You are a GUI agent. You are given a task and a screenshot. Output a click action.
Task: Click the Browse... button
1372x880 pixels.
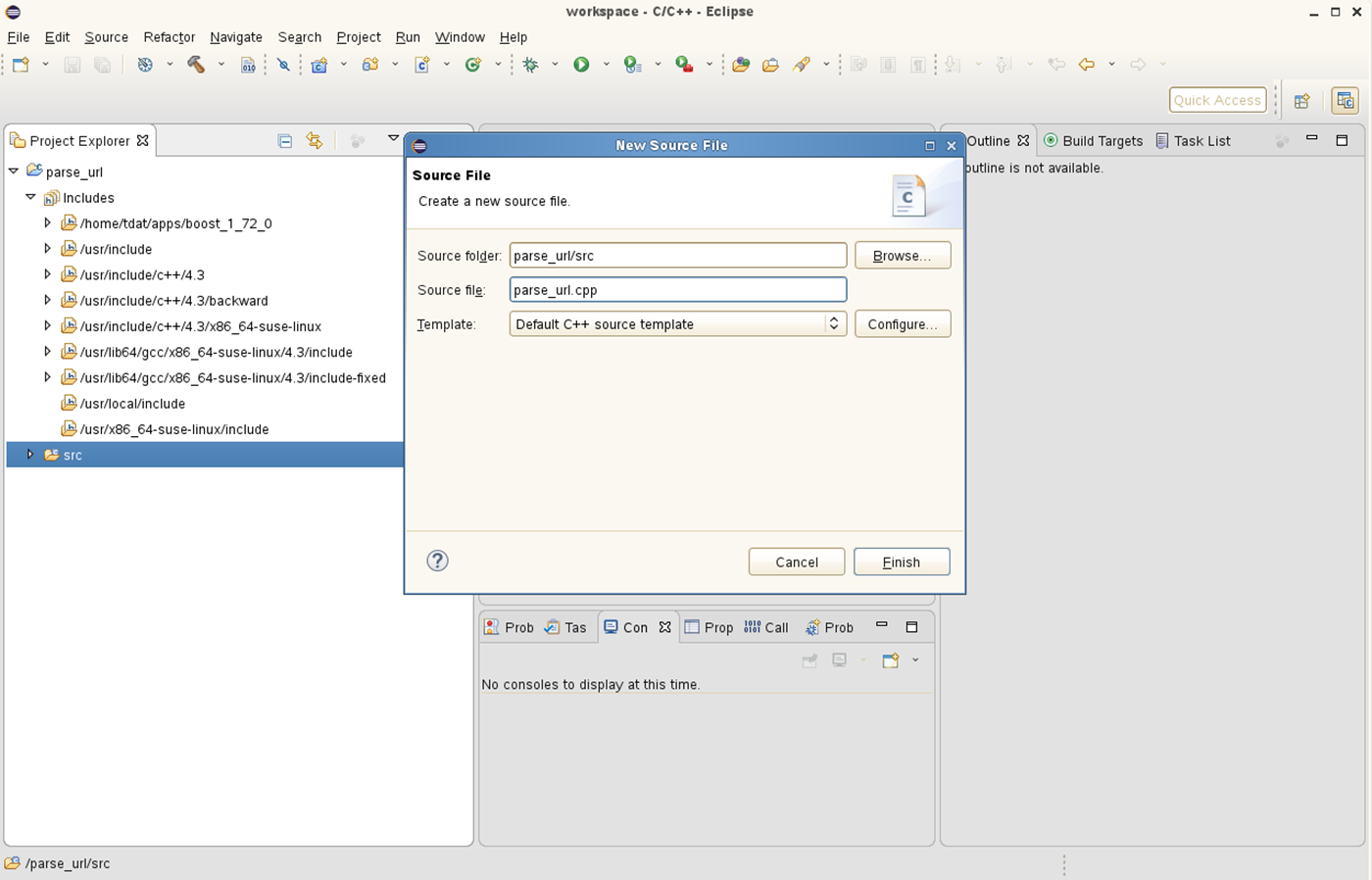coord(903,256)
